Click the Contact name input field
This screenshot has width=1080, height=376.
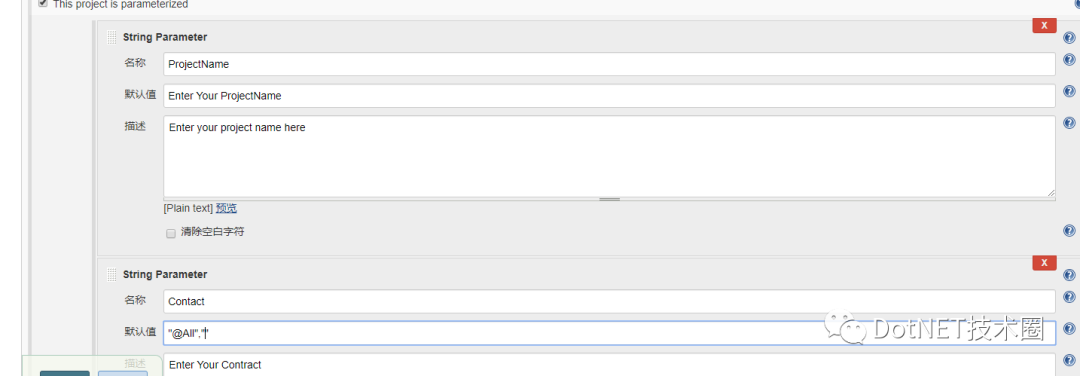610,301
